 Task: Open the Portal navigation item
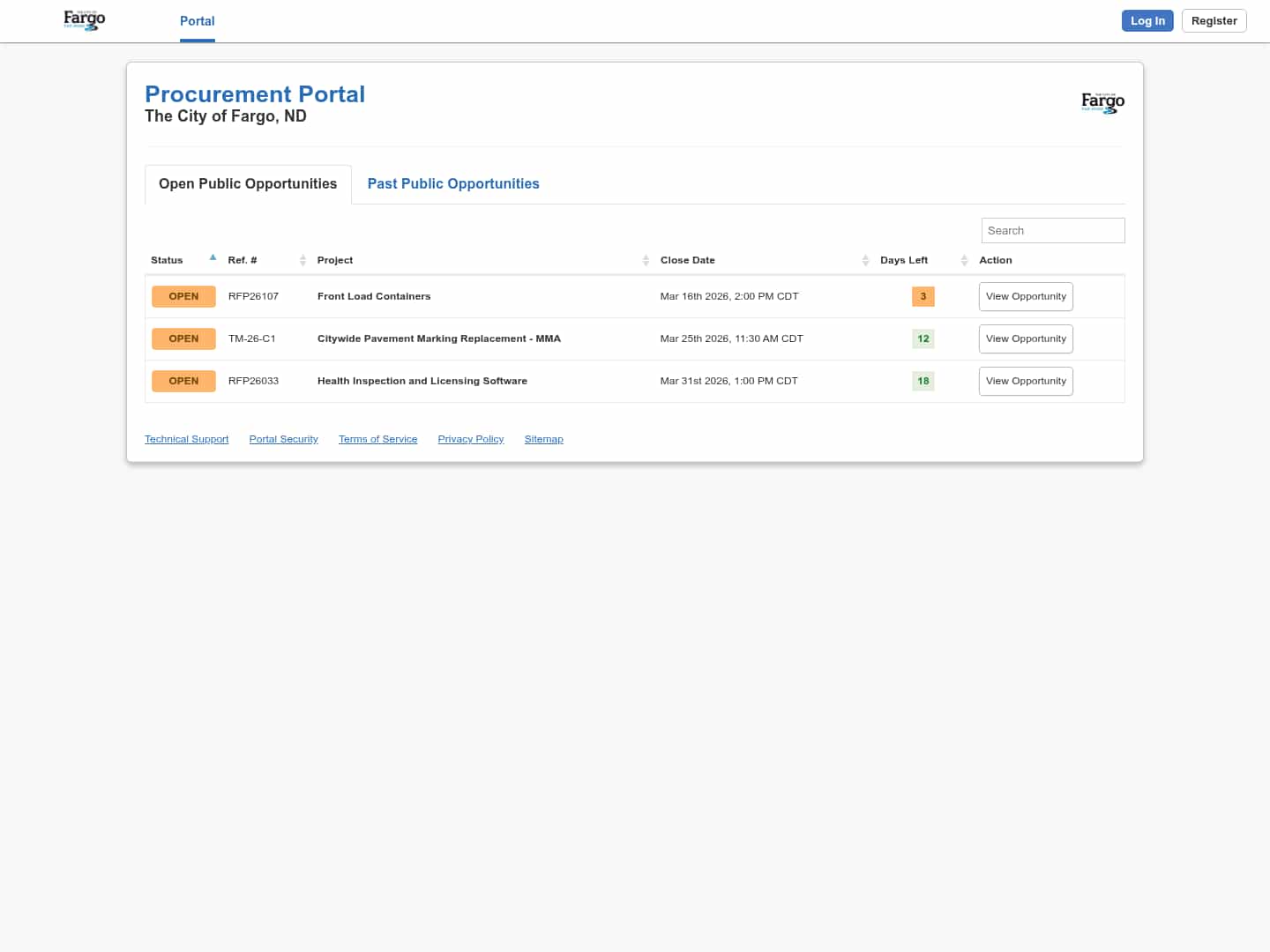click(x=197, y=21)
